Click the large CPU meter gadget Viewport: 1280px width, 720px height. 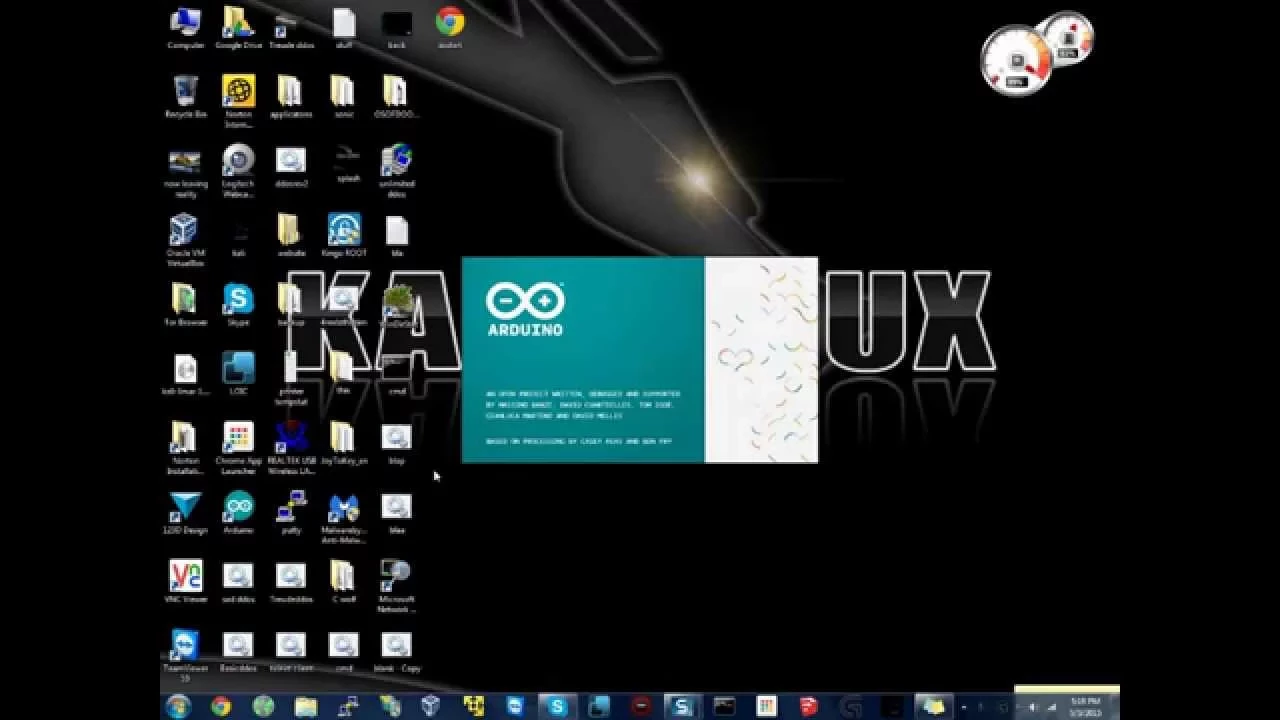(x=1016, y=61)
